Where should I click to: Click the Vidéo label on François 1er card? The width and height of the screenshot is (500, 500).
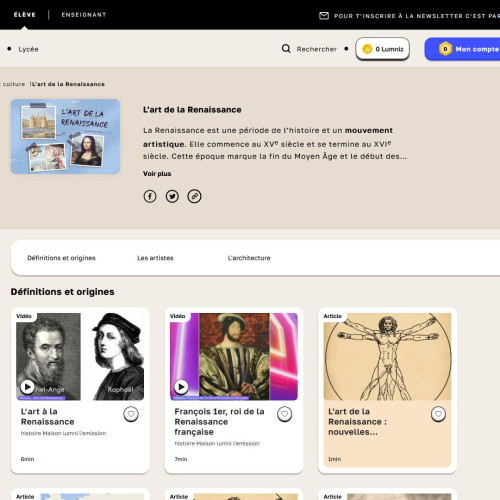pyautogui.click(x=177, y=316)
